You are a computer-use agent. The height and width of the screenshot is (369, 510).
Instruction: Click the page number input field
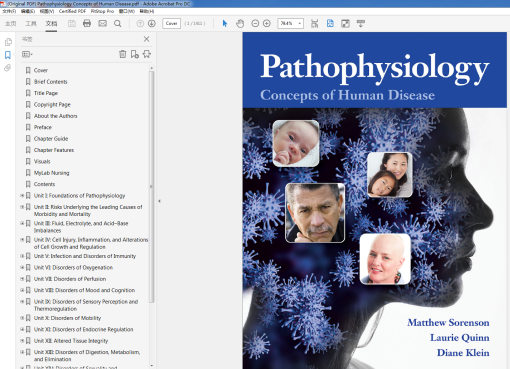(x=171, y=23)
